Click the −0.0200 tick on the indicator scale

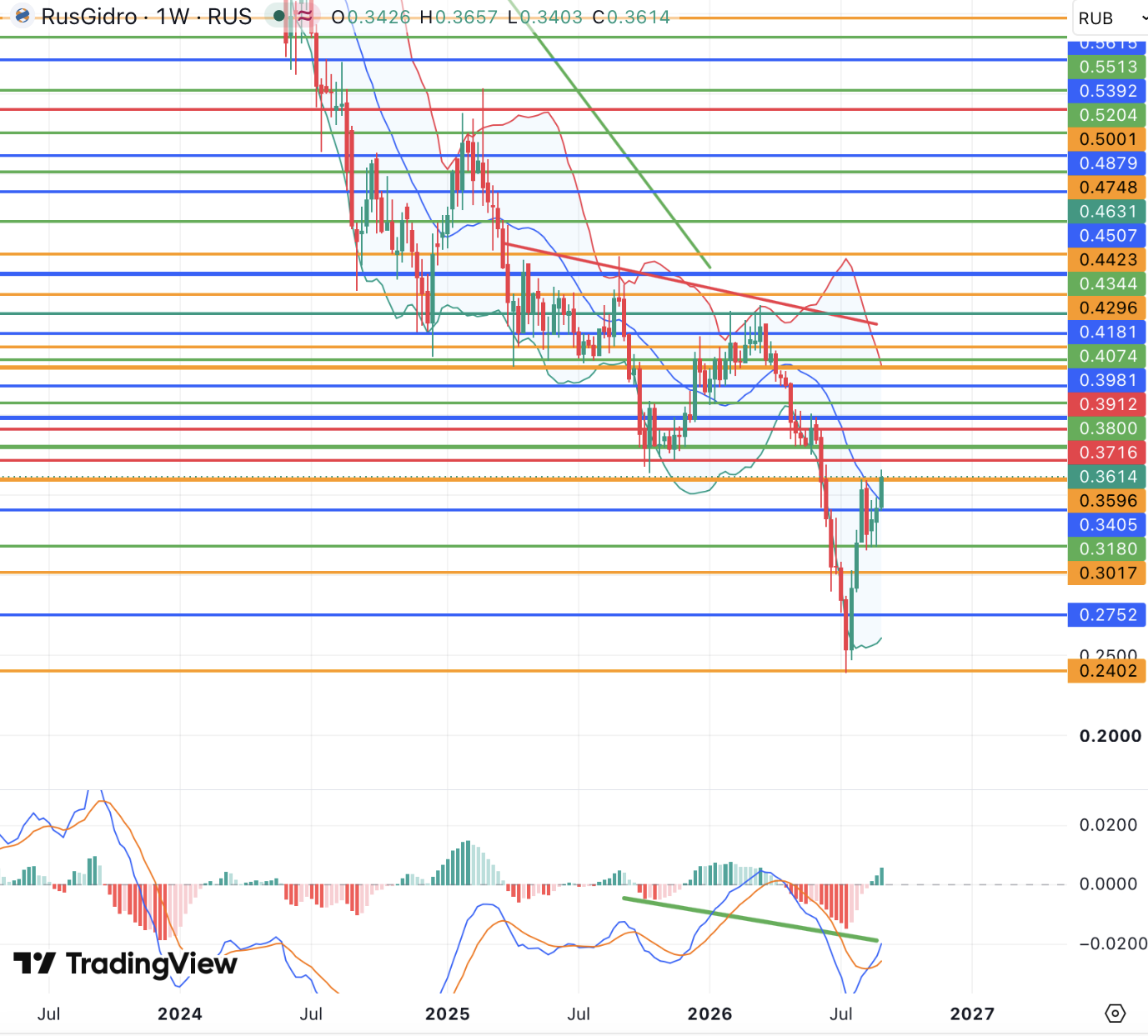(1112, 944)
